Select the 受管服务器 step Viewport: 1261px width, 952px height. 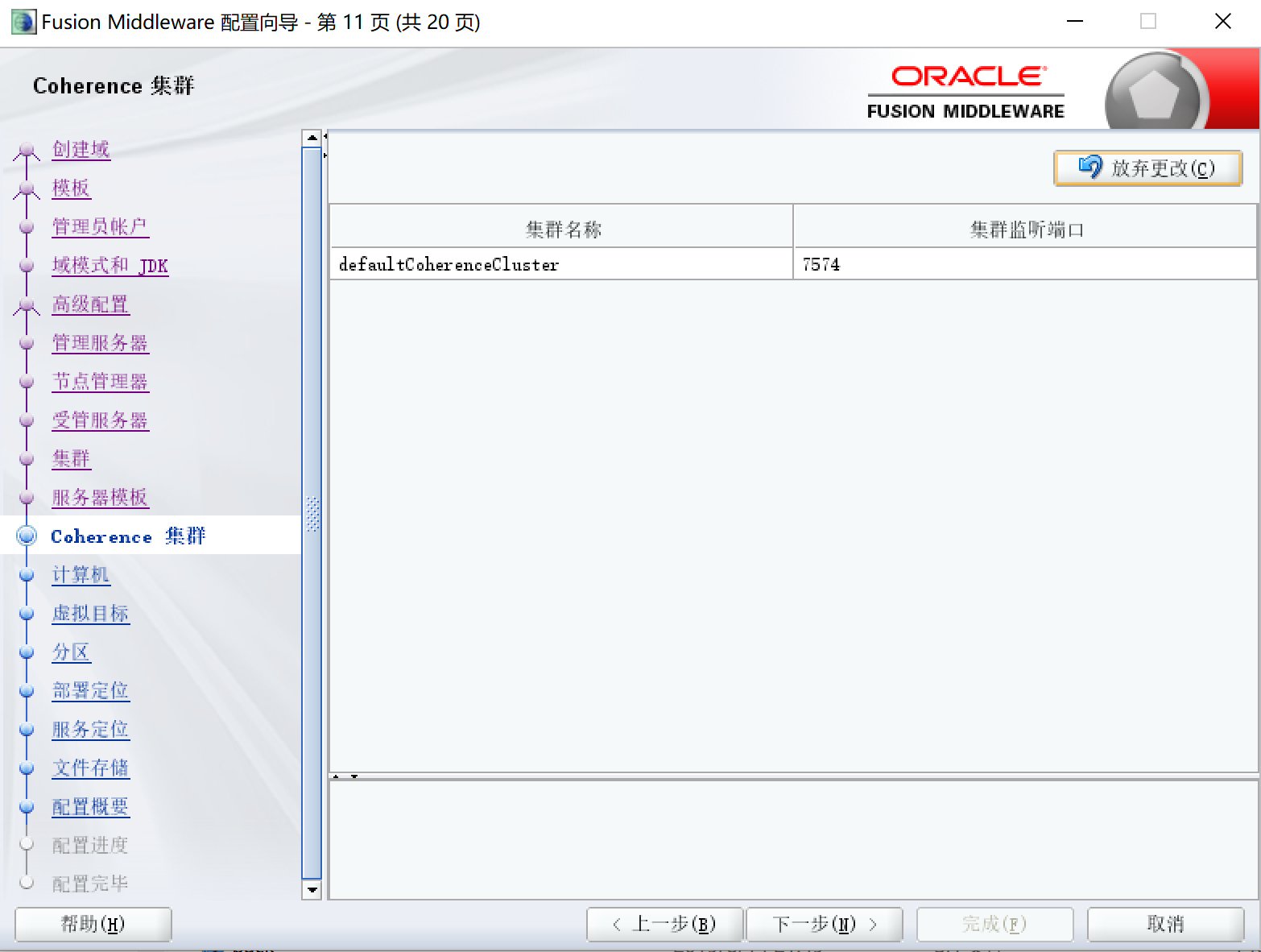click(100, 420)
